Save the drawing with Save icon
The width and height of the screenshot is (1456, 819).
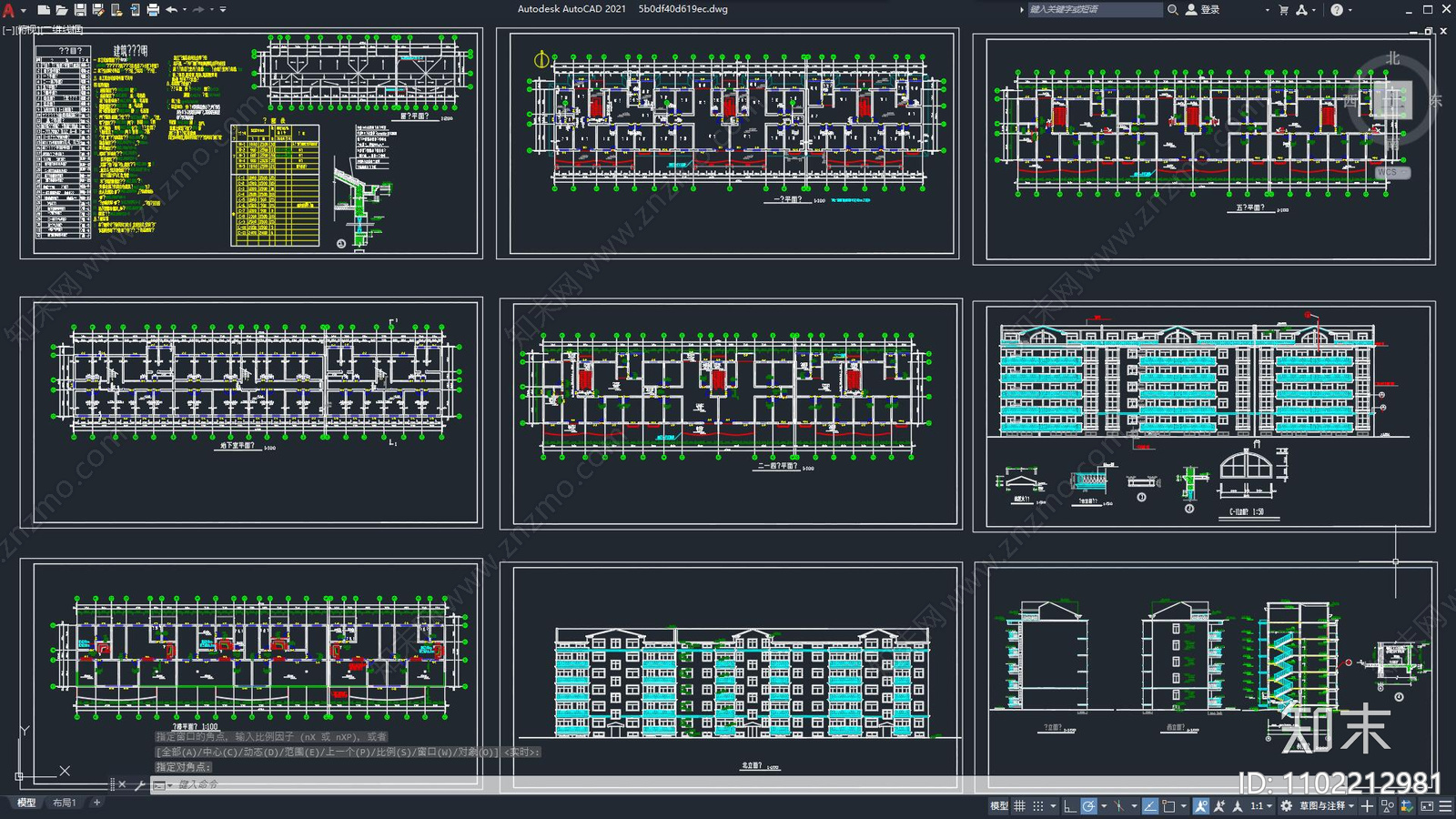[x=80, y=10]
